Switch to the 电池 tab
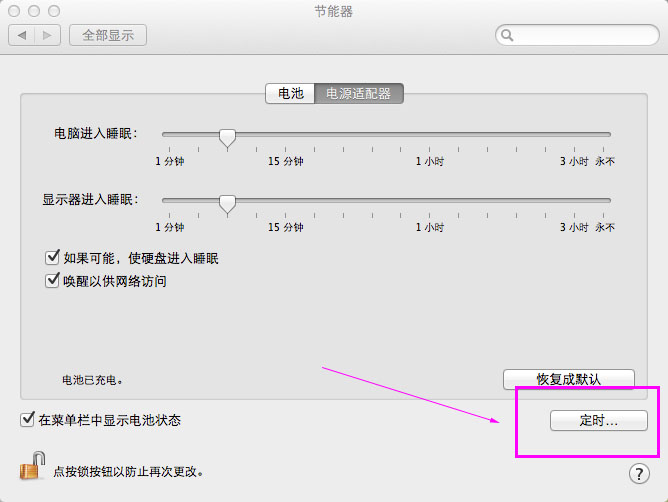This screenshot has width=668, height=502. pos(290,93)
